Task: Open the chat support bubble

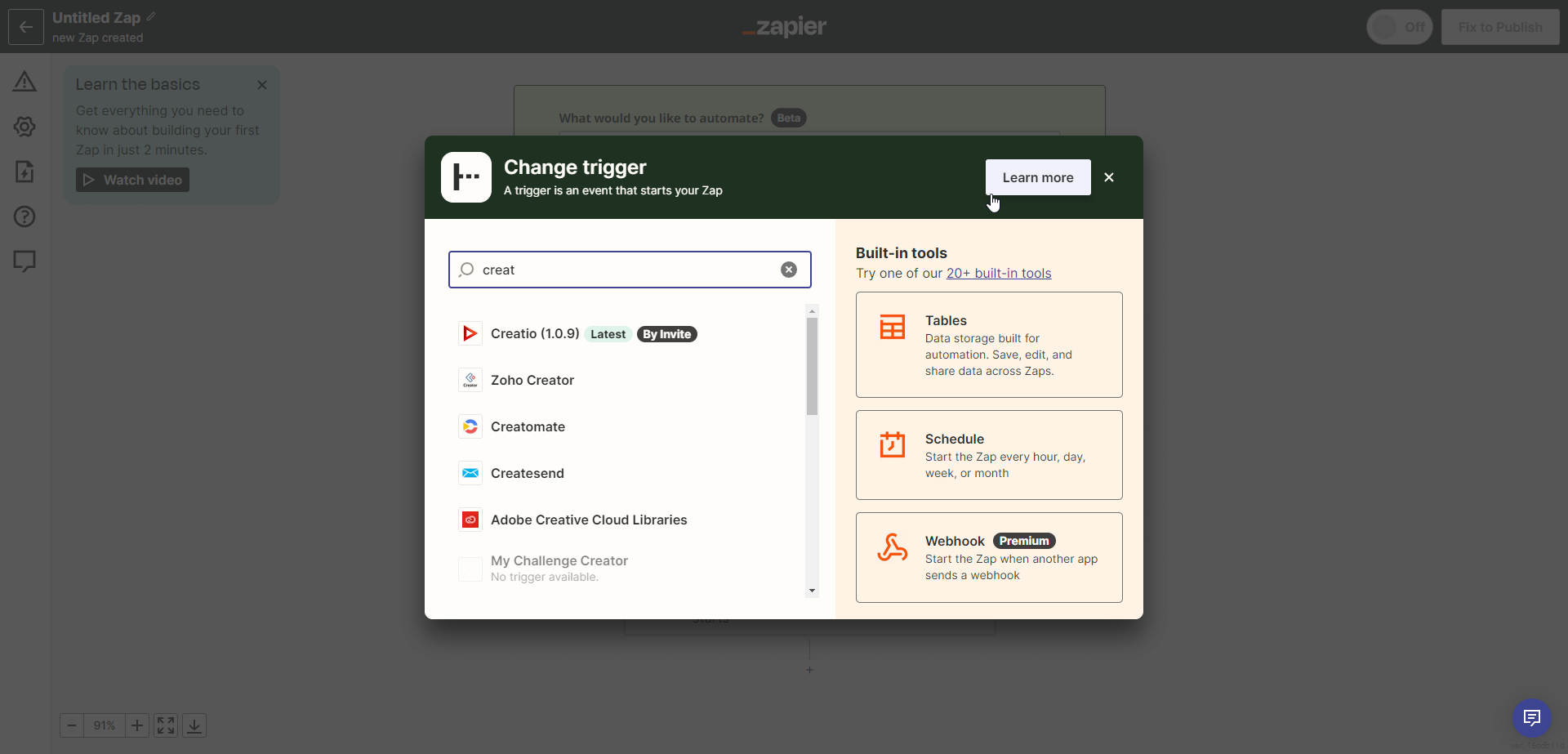Action: point(1532,718)
